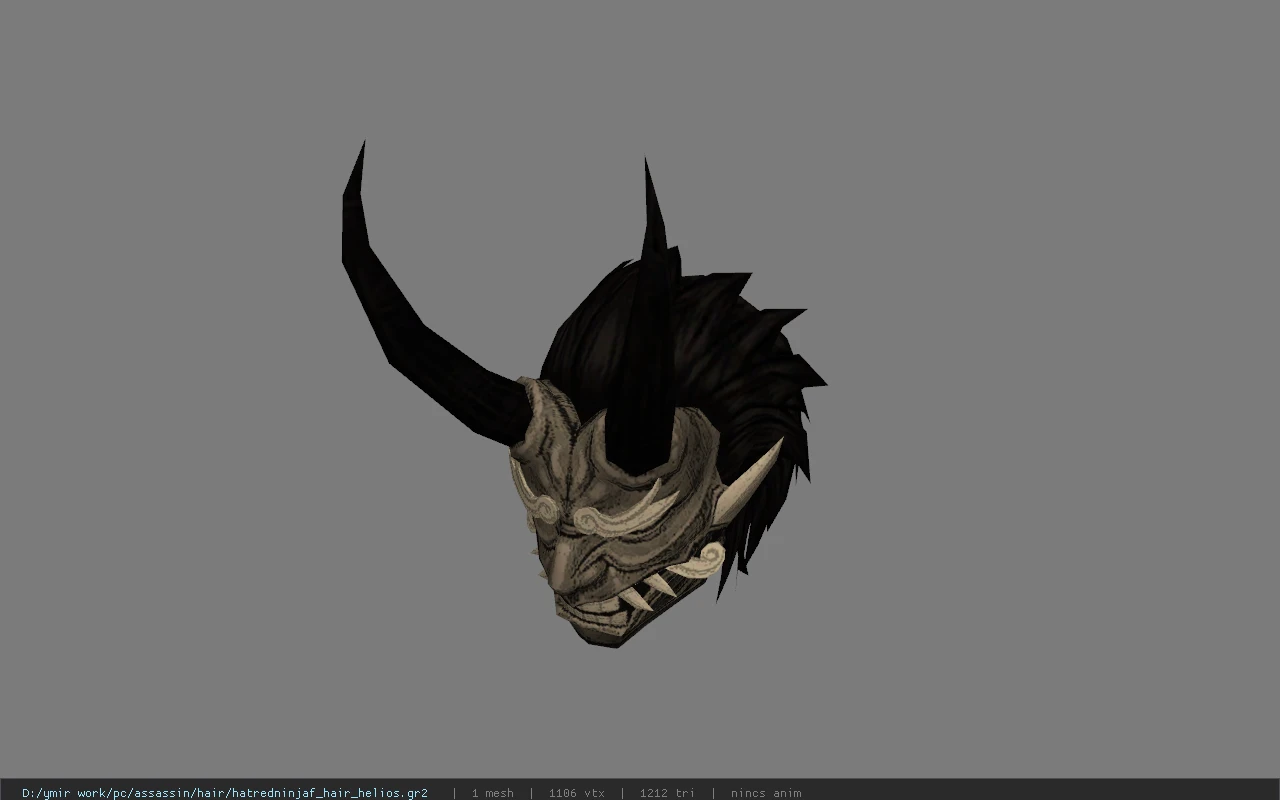Click the '1212 tri' triangle count
The width and height of the screenshot is (1280, 800).
667,793
